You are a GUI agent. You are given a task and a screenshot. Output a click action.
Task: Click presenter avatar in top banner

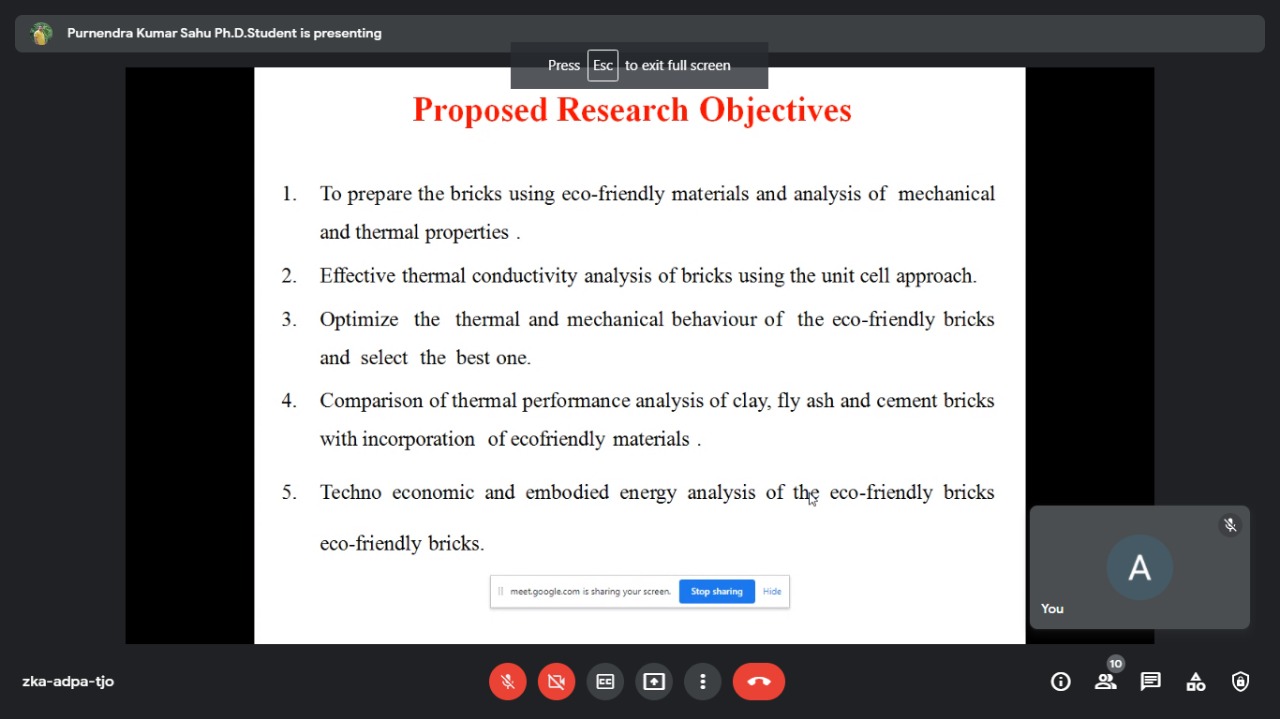pyautogui.click(x=41, y=33)
